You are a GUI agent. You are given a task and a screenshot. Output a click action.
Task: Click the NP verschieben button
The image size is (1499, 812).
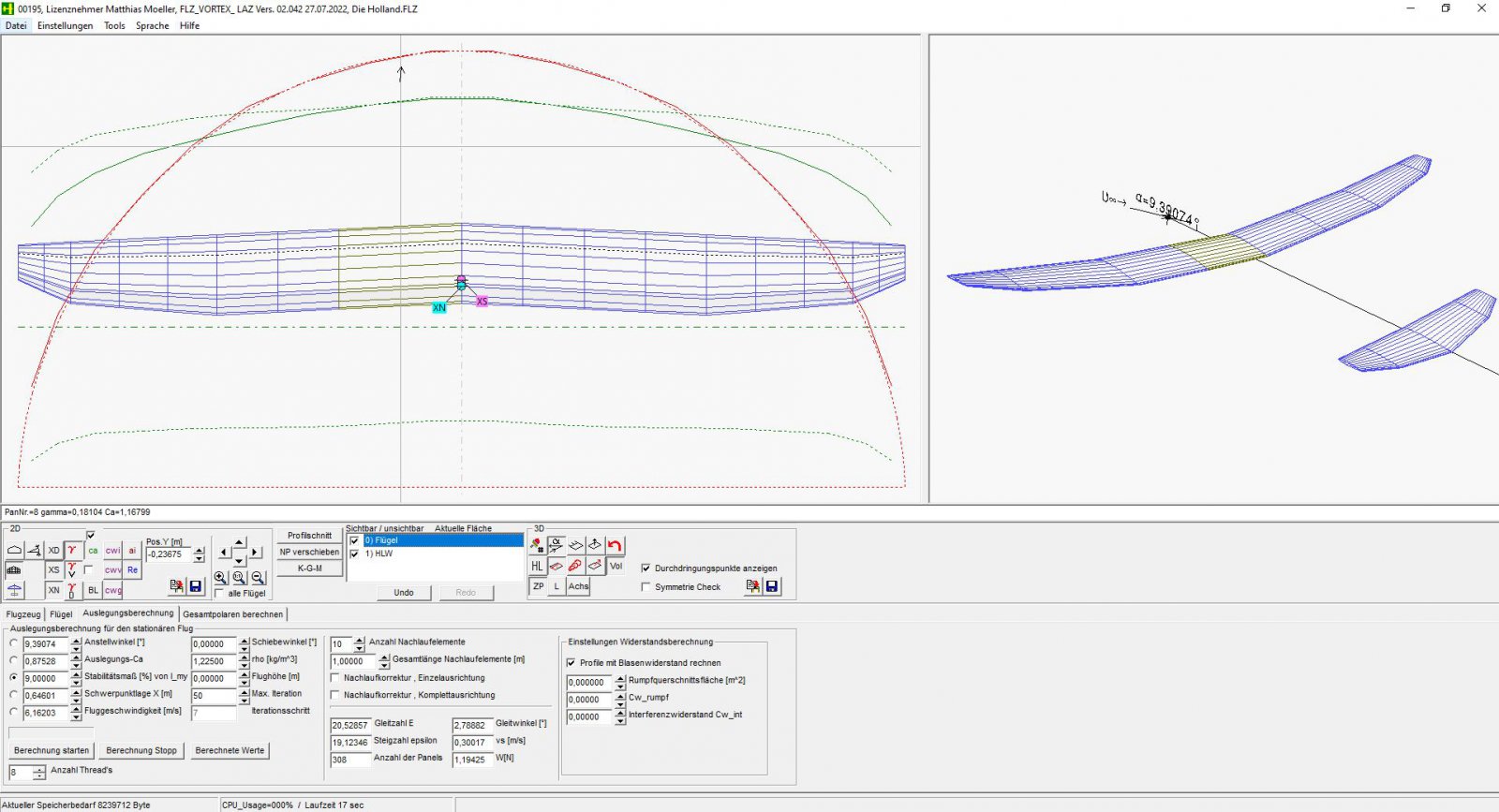pyautogui.click(x=309, y=552)
